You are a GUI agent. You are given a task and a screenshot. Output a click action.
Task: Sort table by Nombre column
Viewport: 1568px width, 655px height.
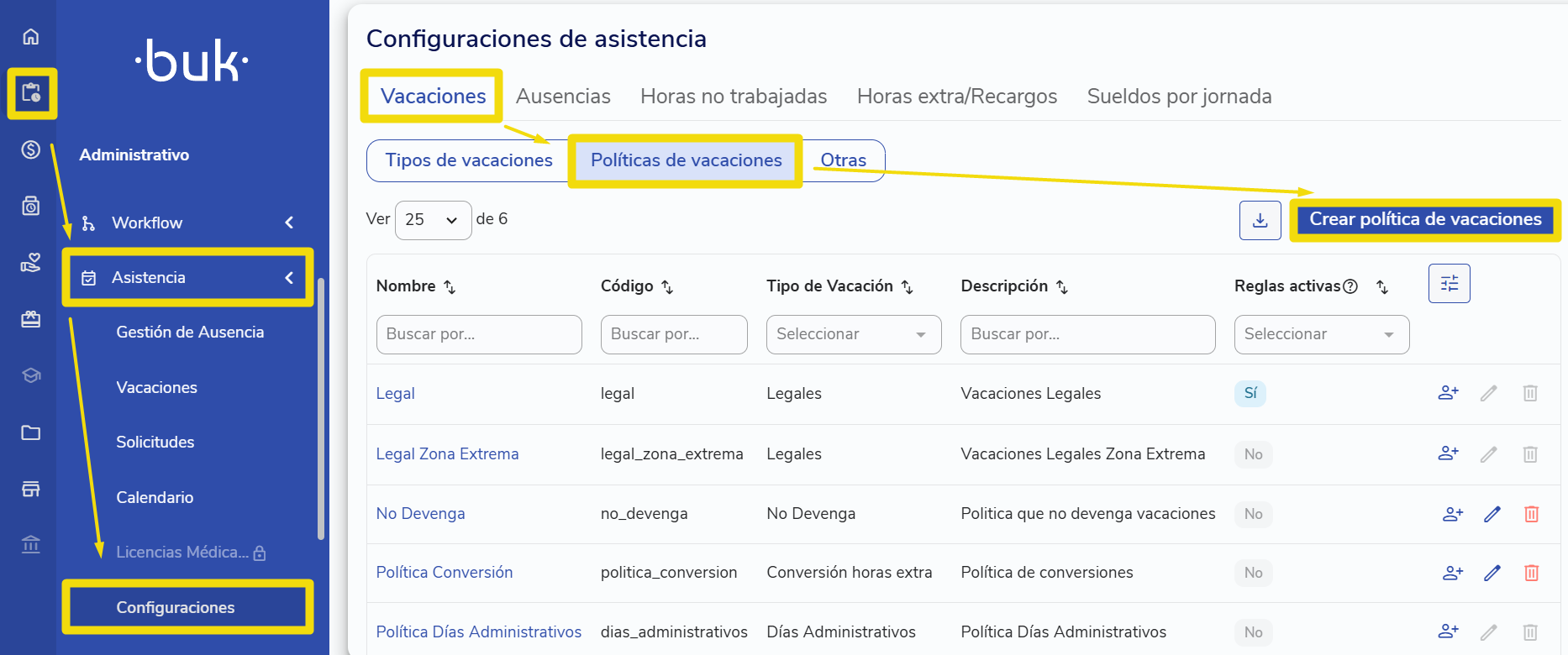point(450,287)
